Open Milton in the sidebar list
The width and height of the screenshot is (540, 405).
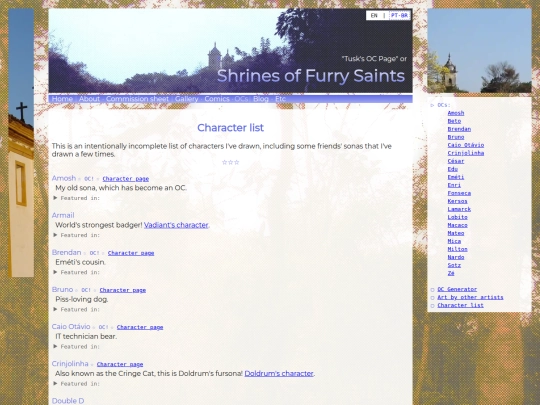(457, 249)
